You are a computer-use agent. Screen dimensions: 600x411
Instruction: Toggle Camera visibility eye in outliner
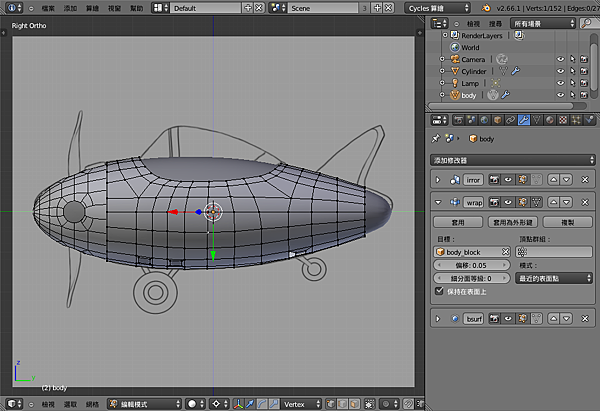coord(561,59)
